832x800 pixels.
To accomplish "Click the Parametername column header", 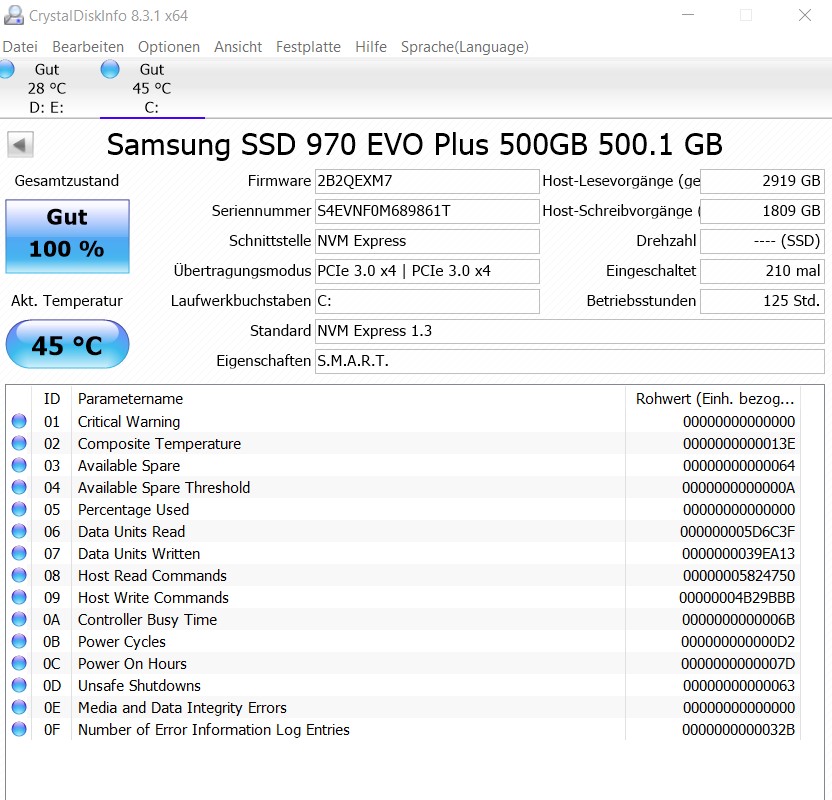I will tap(348, 399).
